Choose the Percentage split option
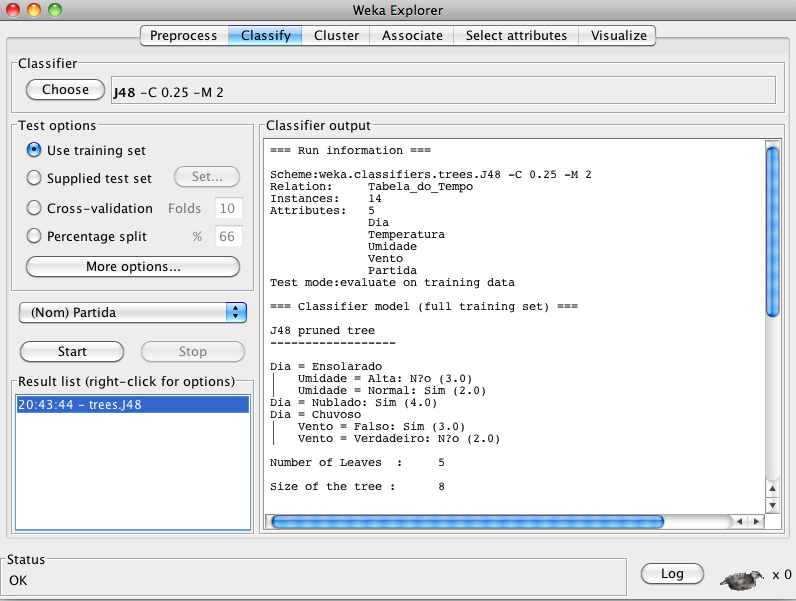796x601 pixels. (x=35, y=237)
